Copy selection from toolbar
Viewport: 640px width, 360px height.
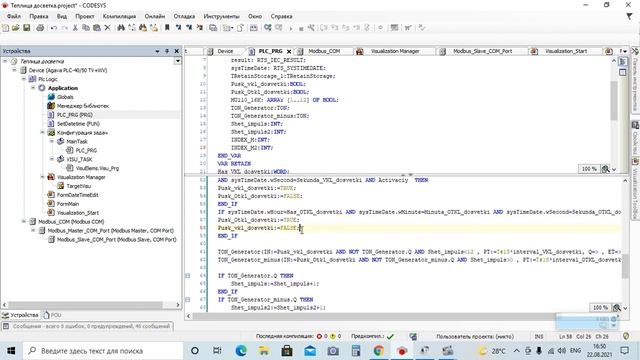click(x=86, y=28)
